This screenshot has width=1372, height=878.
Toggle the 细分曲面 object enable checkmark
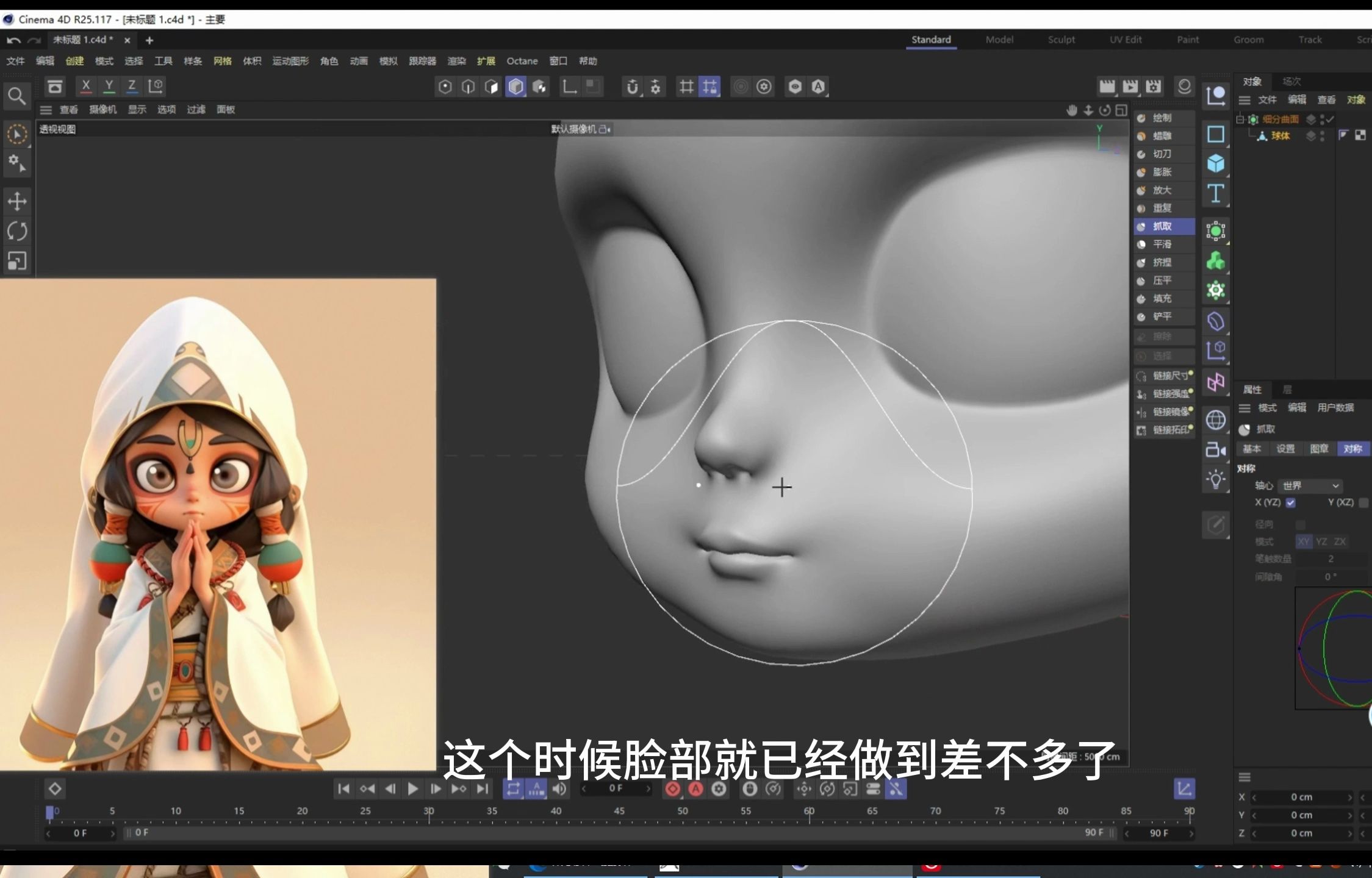point(1331,119)
